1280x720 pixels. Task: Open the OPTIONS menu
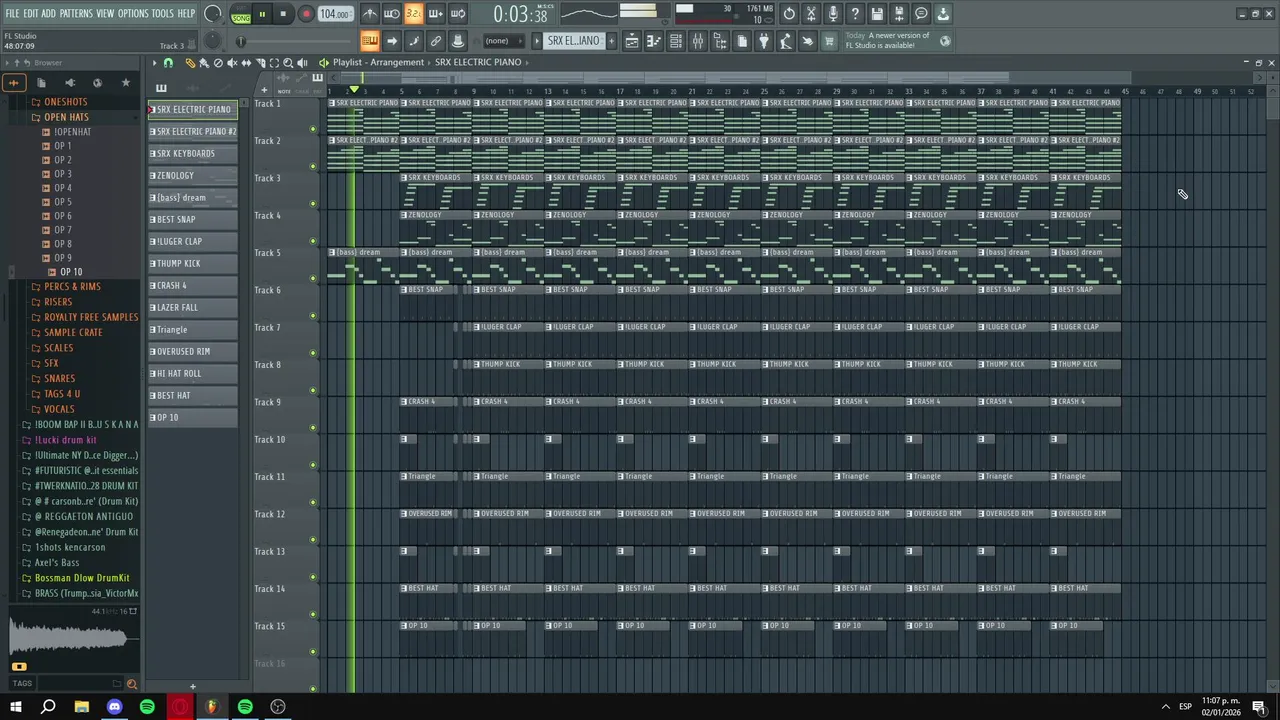(x=133, y=13)
